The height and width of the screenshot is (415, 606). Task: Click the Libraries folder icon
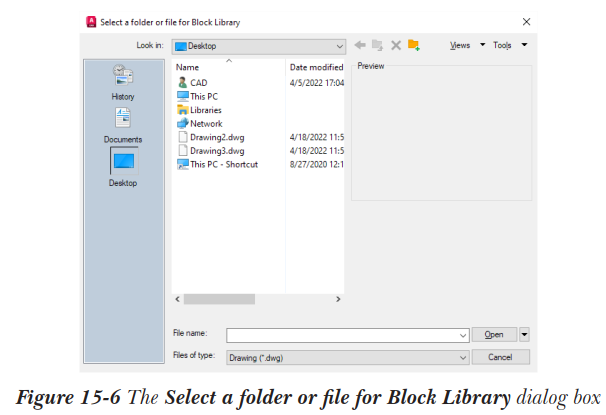tap(182, 110)
